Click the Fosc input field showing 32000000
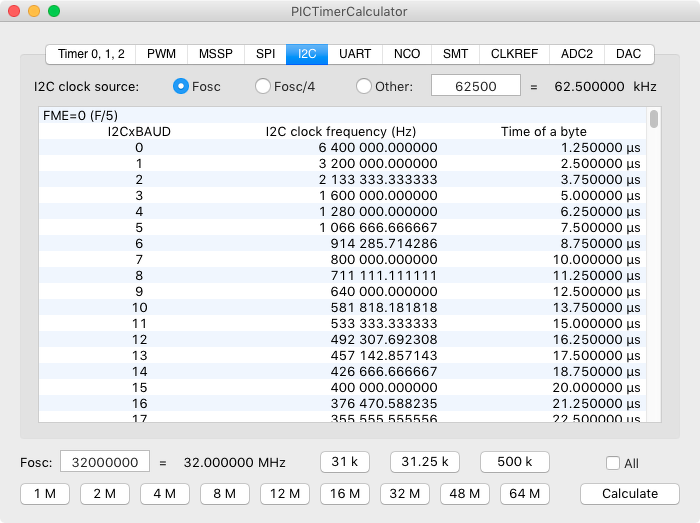This screenshot has width=700, height=523. point(105,461)
